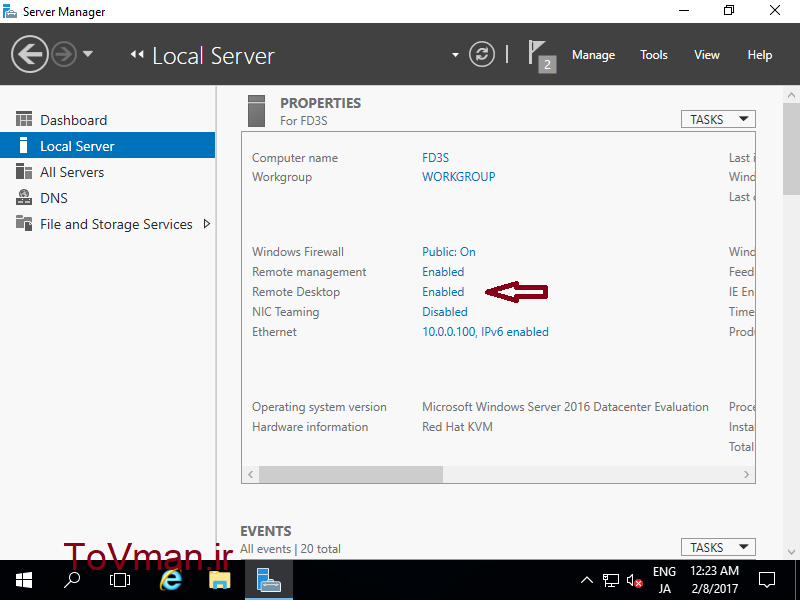Click the ENG JA language indicator

click(664, 580)
